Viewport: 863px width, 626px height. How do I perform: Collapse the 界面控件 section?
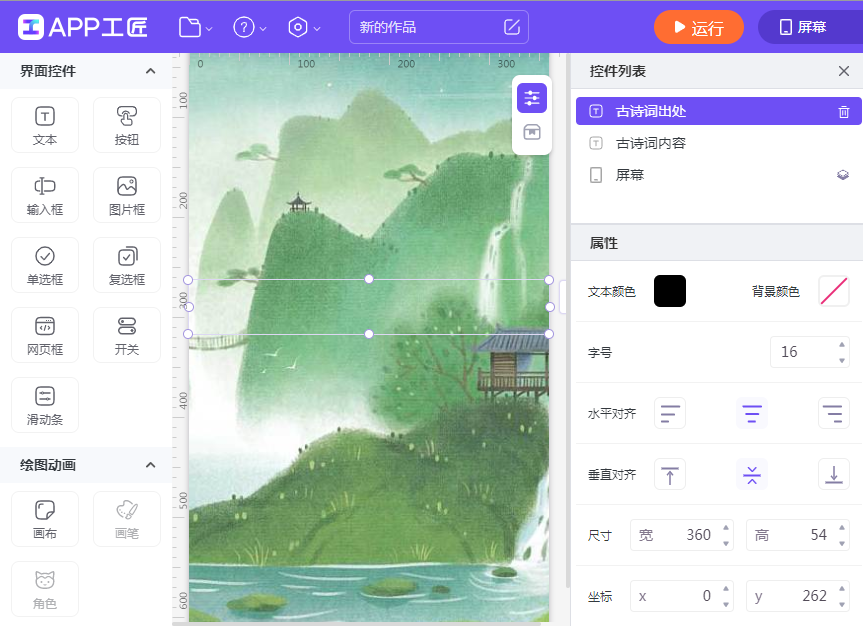[x=150, y=71]
